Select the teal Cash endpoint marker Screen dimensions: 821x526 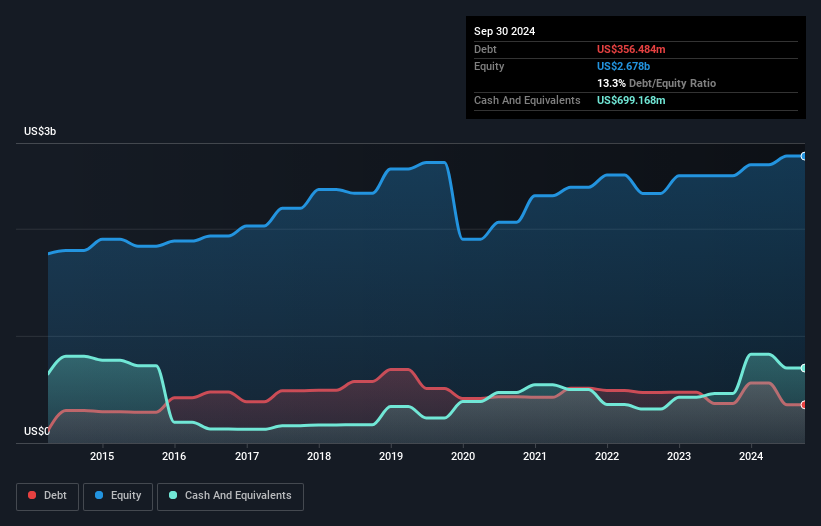coord(804,368)
